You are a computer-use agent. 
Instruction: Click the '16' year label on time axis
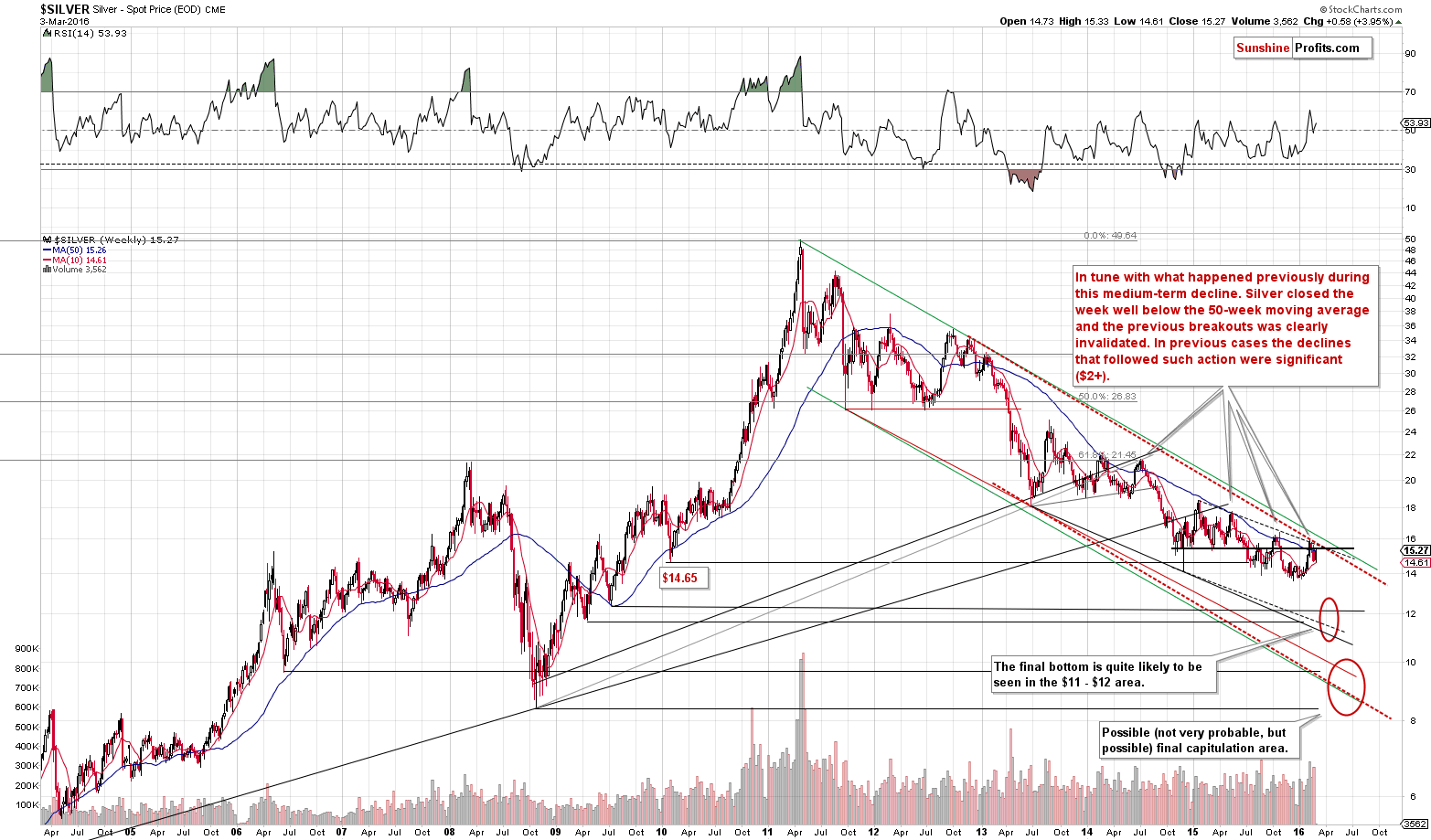coord(1299,832)
